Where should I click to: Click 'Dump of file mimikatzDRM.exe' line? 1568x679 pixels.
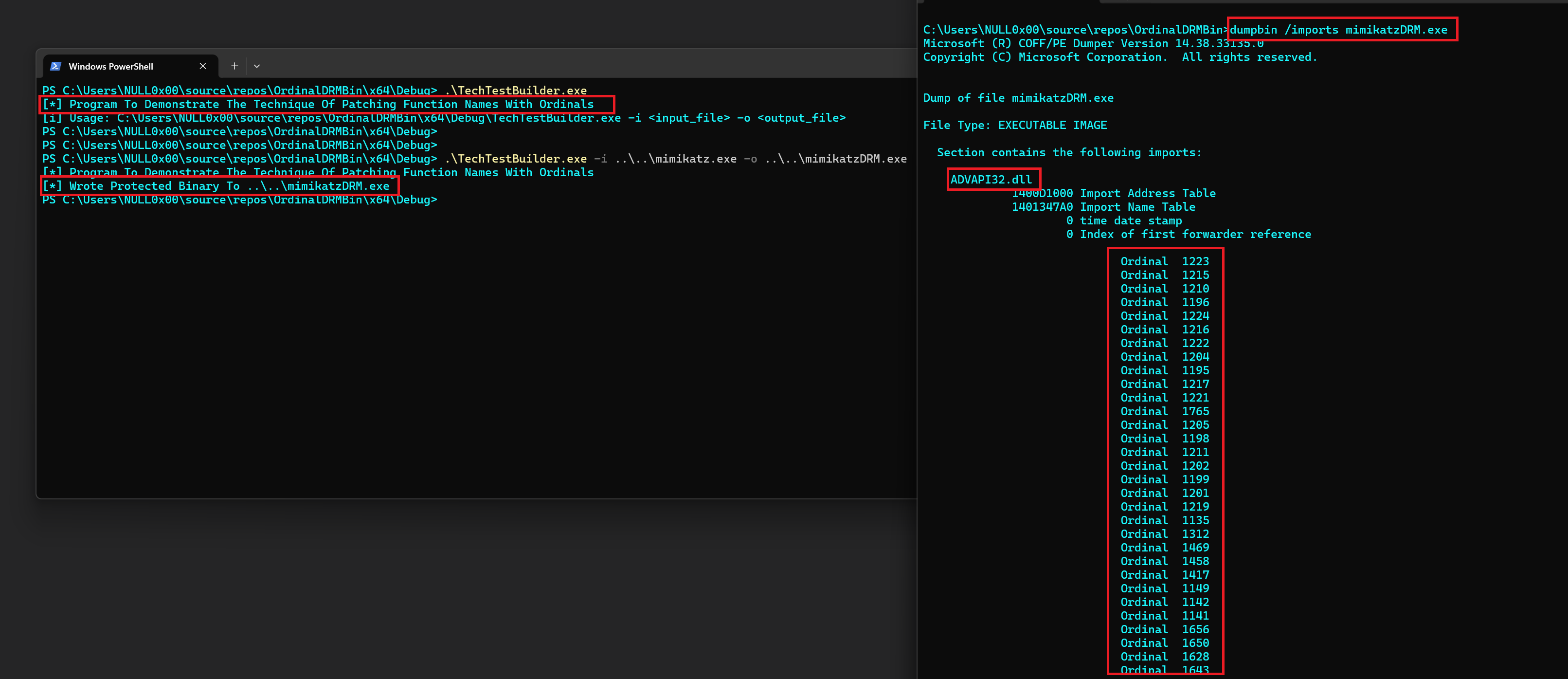tap(1018, 97)
